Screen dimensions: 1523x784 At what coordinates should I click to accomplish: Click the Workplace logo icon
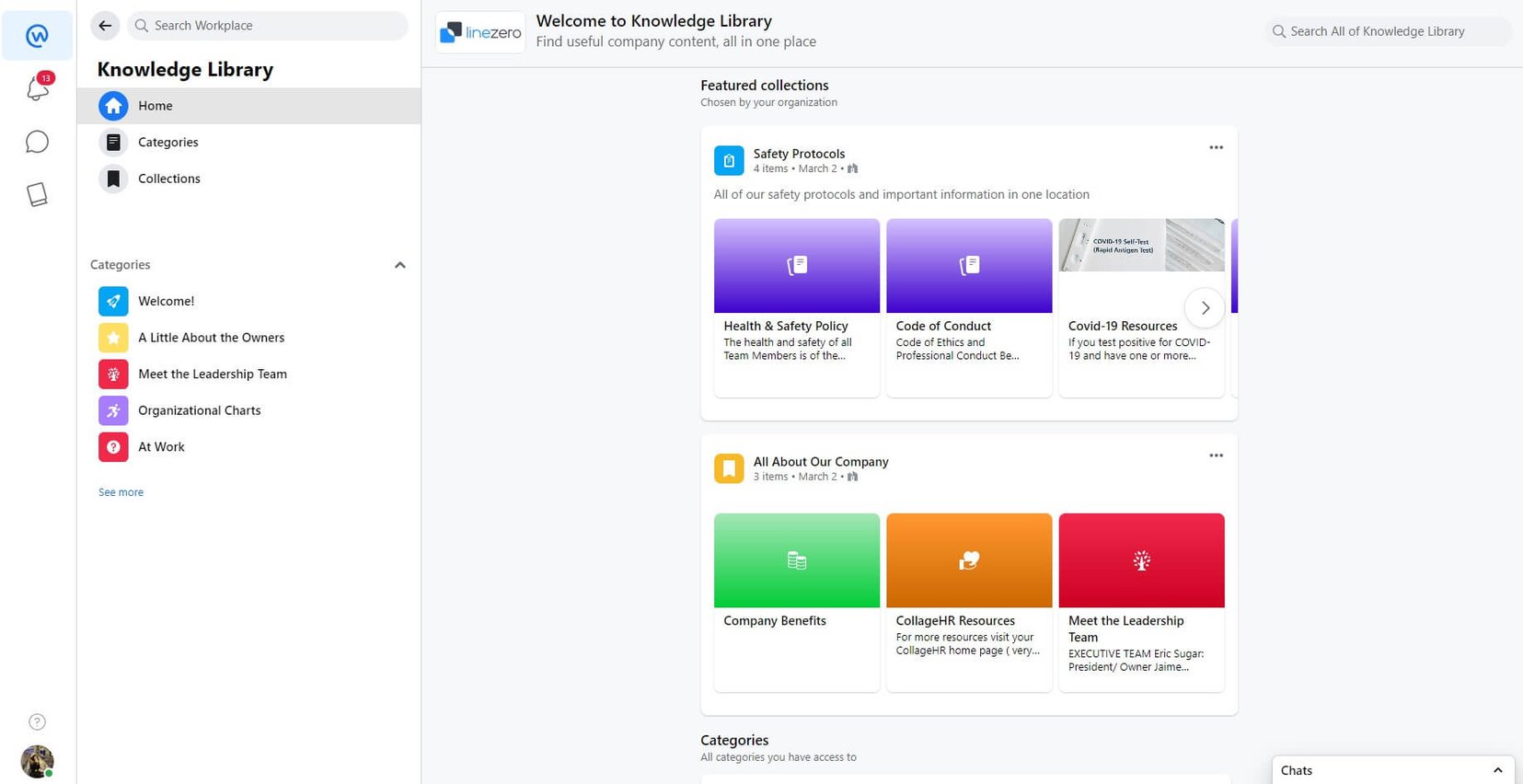click(37, 36)
